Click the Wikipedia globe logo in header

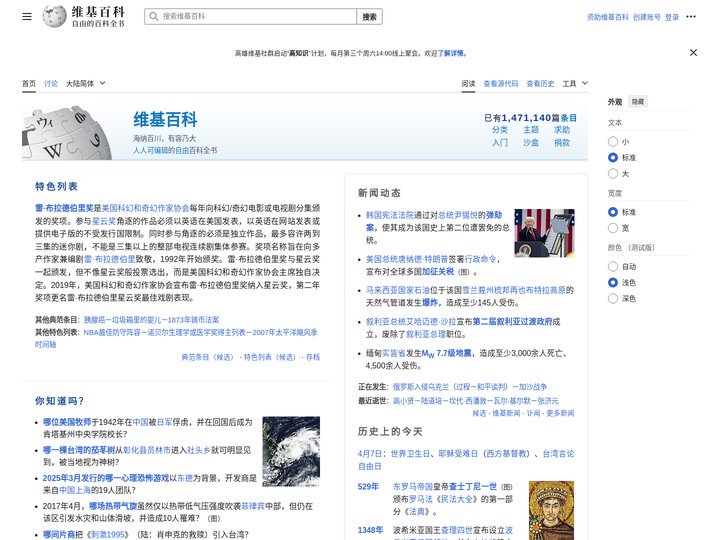click(x=55, y=17)
